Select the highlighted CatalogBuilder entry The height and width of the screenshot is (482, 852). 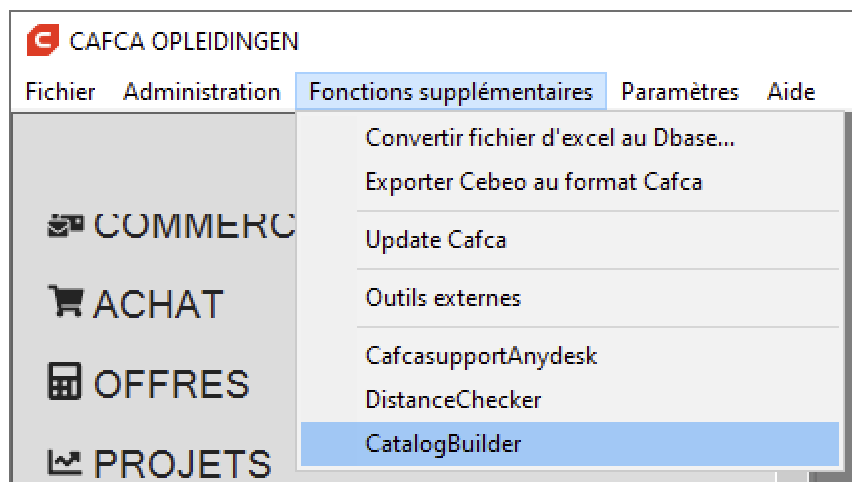pyautogui.click(x=570, y=444)
